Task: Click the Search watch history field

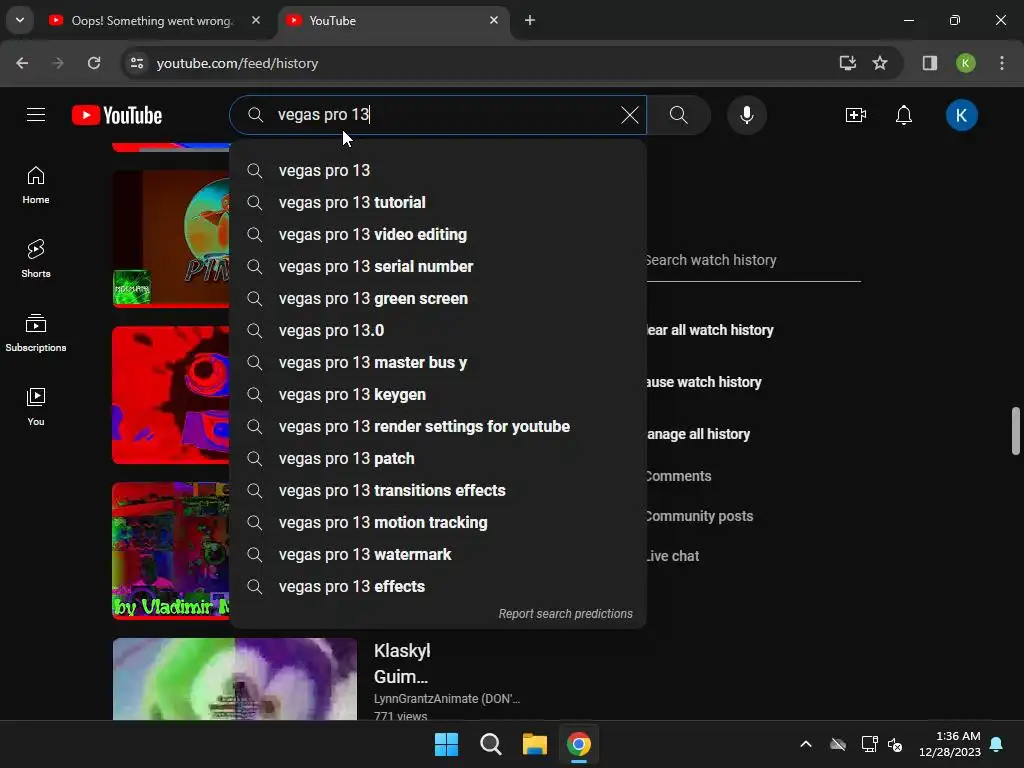Action: point(753,261)
